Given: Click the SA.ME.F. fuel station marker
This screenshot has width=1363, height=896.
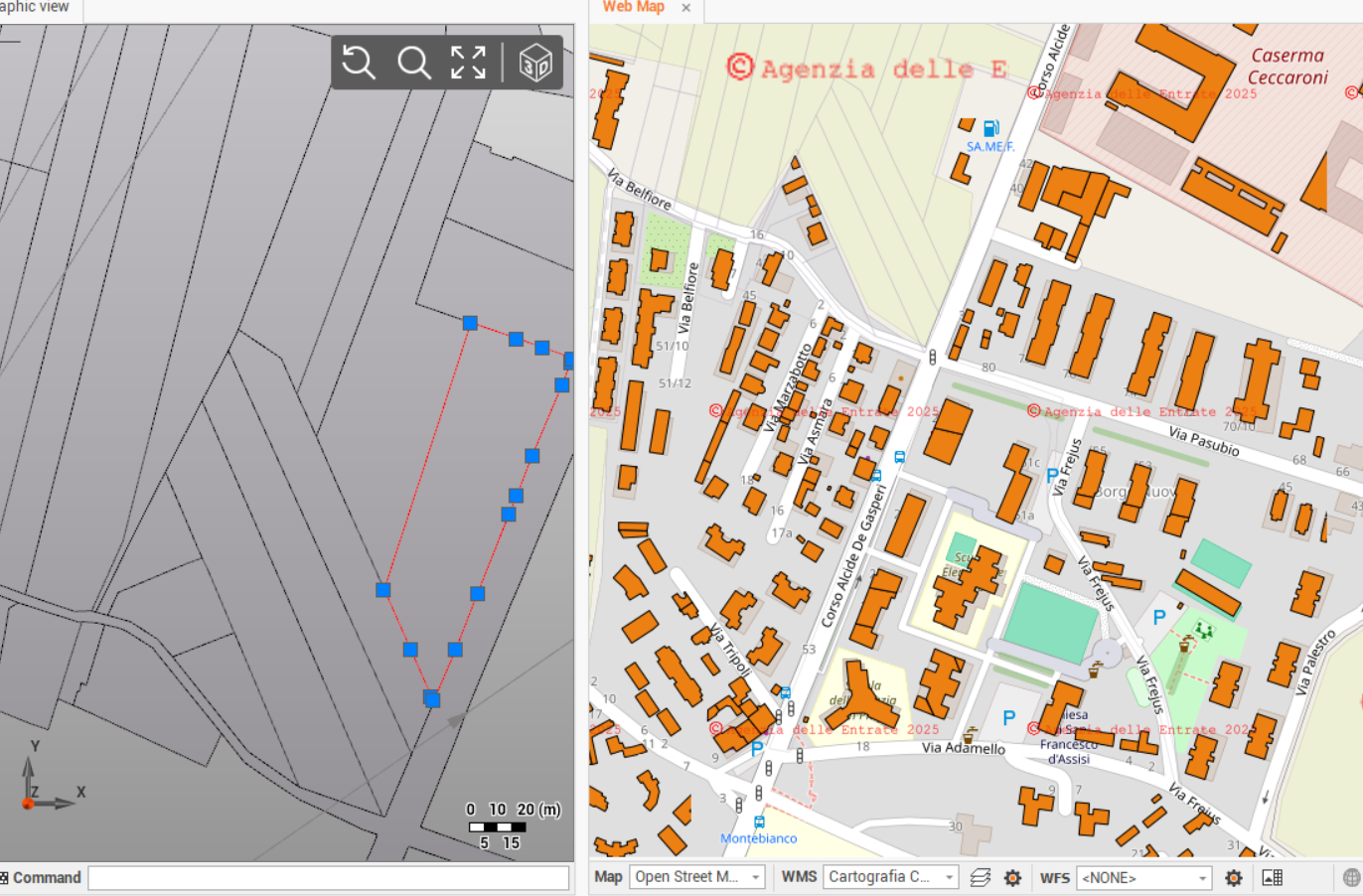Looking at the screenshot, I should click(x=990, y=128).
